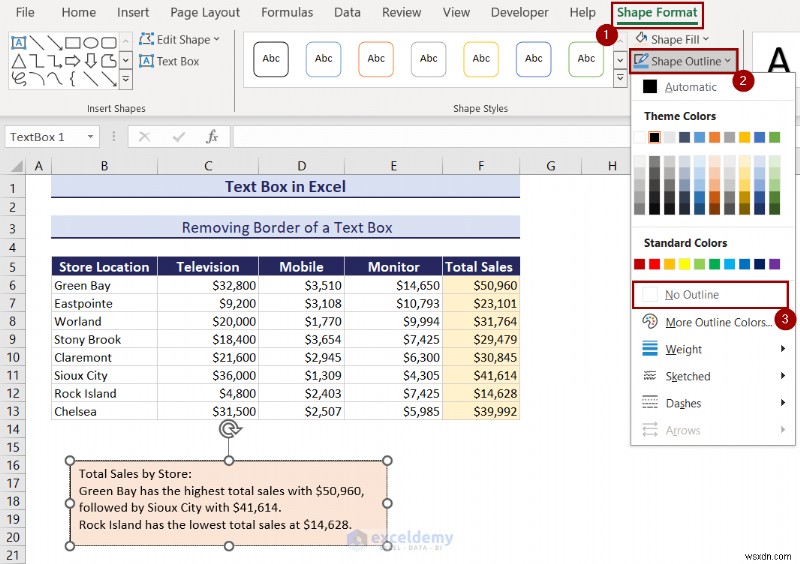The height and width of the screenshot is (564, 800).
Task: Switch to the Home ribbon tab
Action: (79, 12)
